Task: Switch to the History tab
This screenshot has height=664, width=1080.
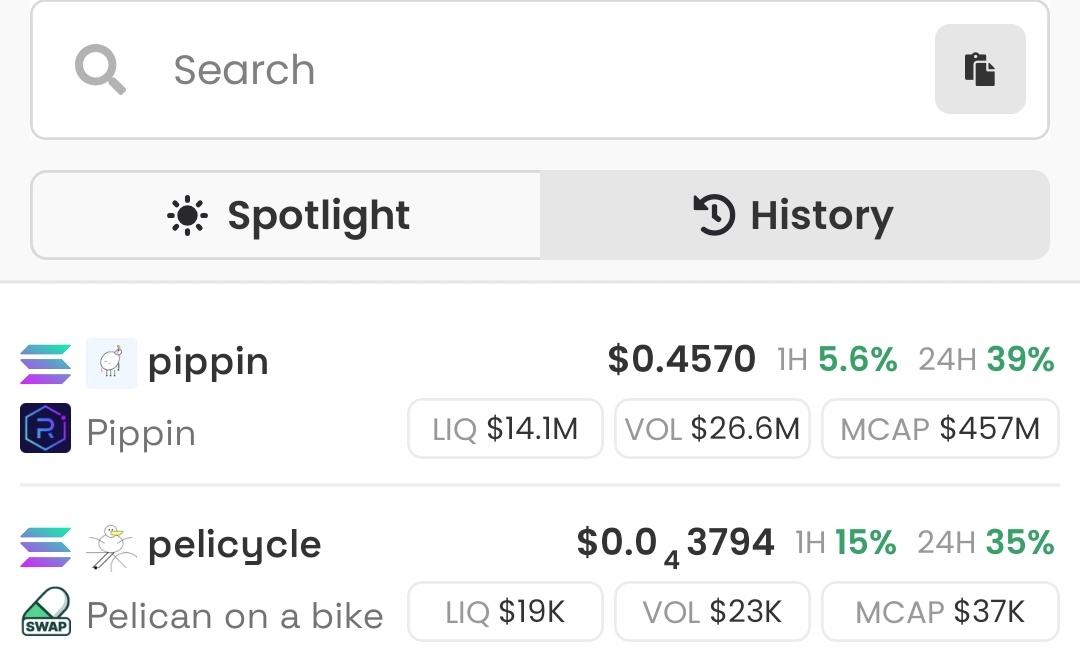Action: click(x=795, y=215)
